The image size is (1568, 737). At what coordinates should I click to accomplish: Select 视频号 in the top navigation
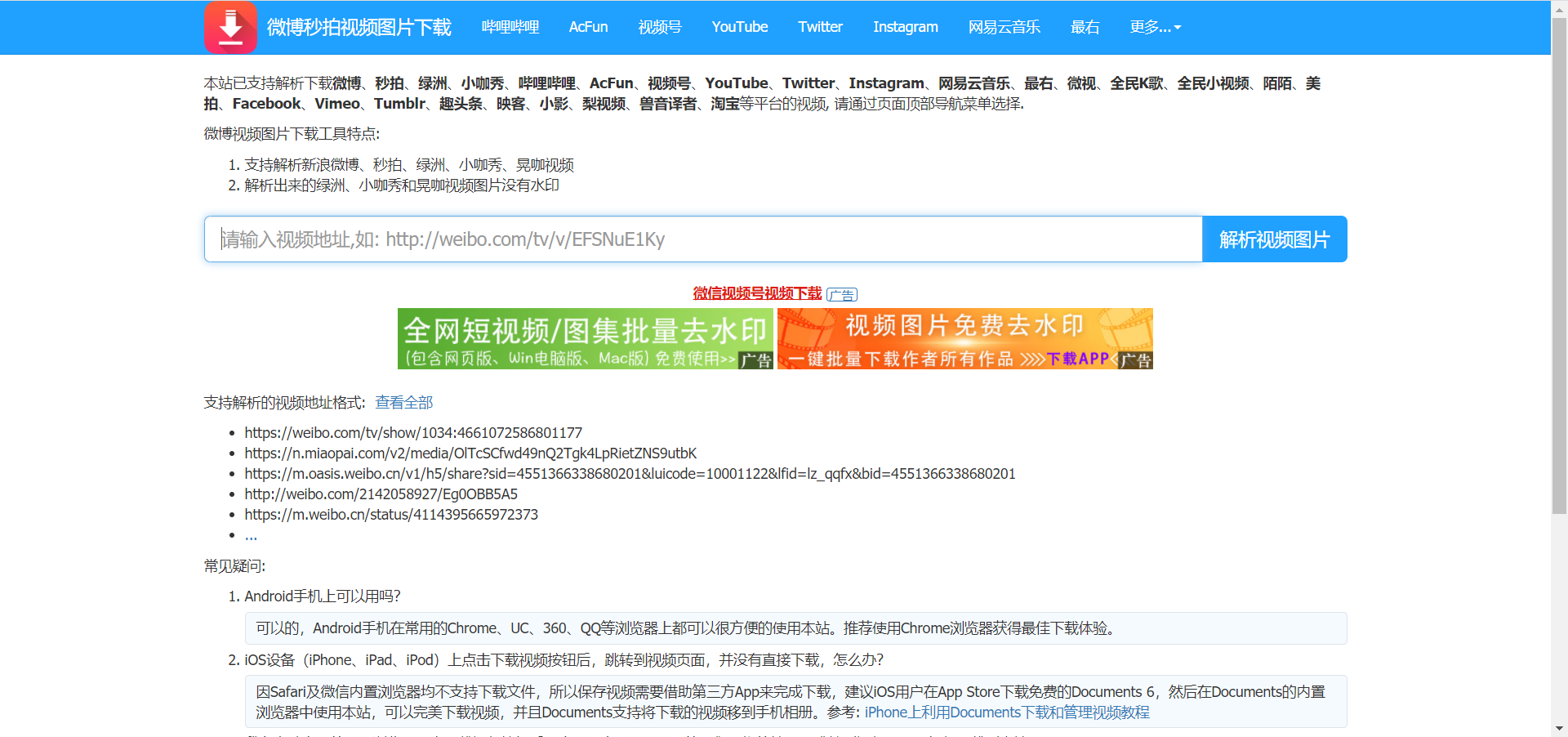coord(660,27)
